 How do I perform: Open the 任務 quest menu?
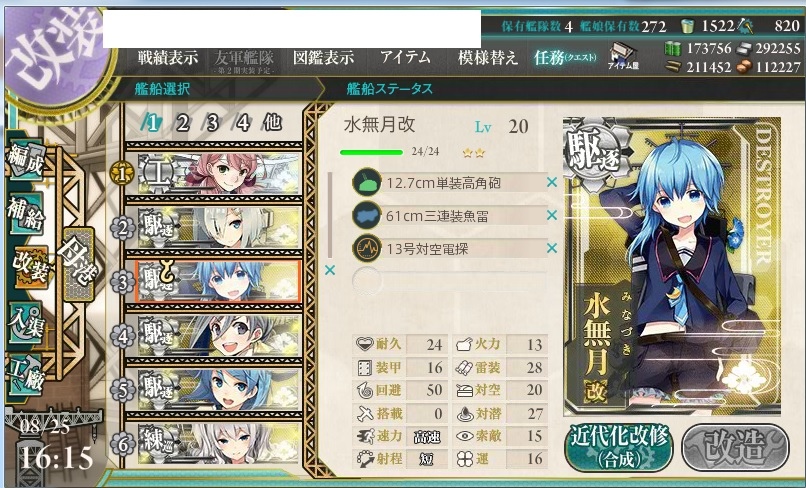pyautogui.click(x=564, y=58)
